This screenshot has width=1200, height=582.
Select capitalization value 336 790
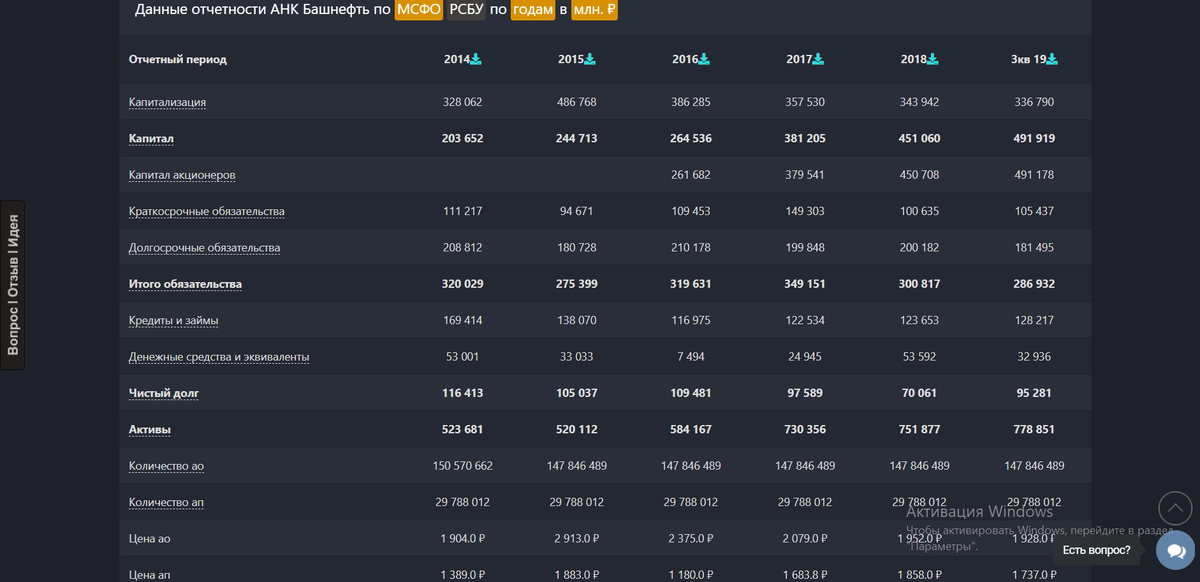(x=1034, y=102)
